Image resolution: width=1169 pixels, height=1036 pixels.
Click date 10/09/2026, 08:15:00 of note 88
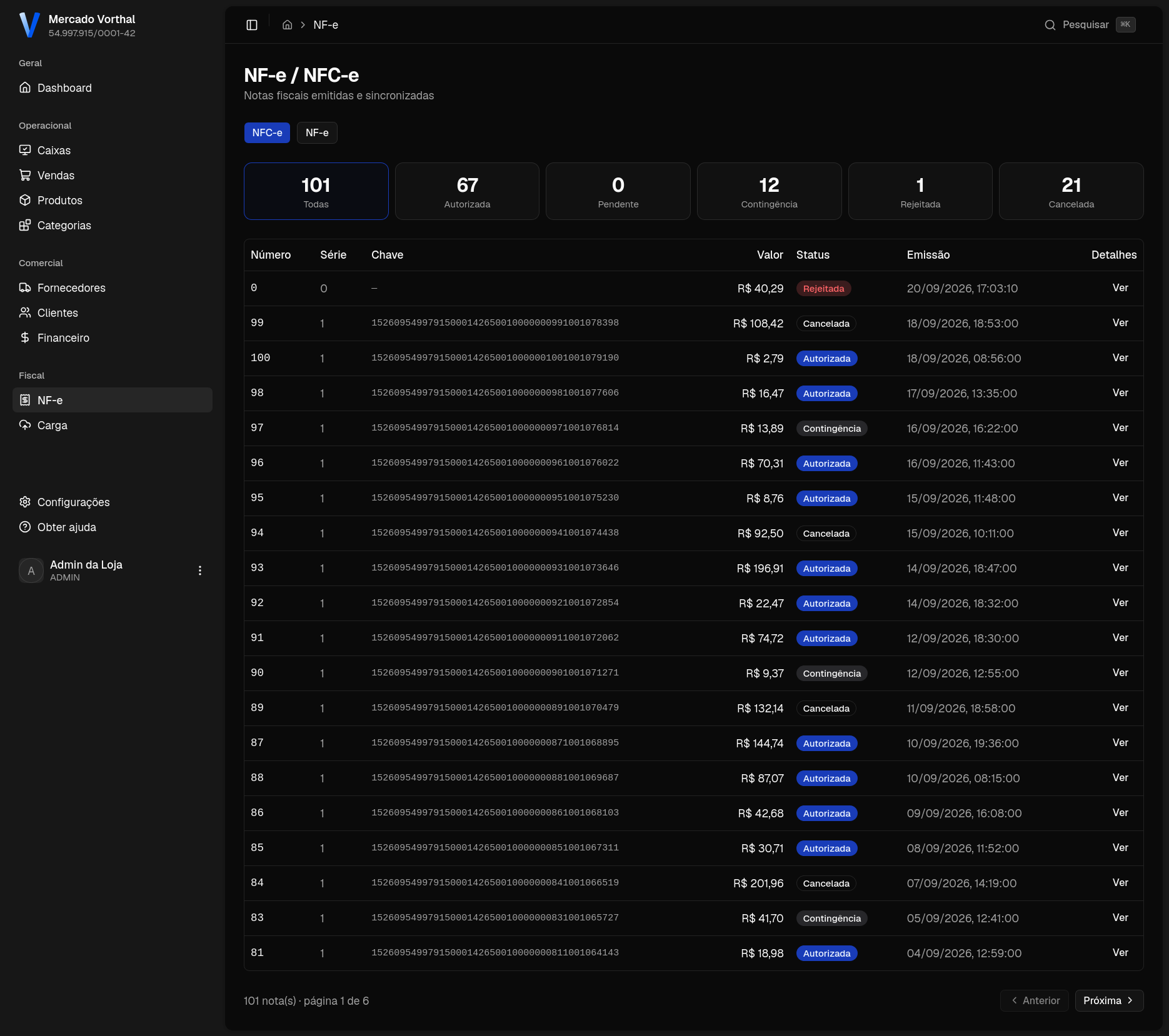[963, 779]
